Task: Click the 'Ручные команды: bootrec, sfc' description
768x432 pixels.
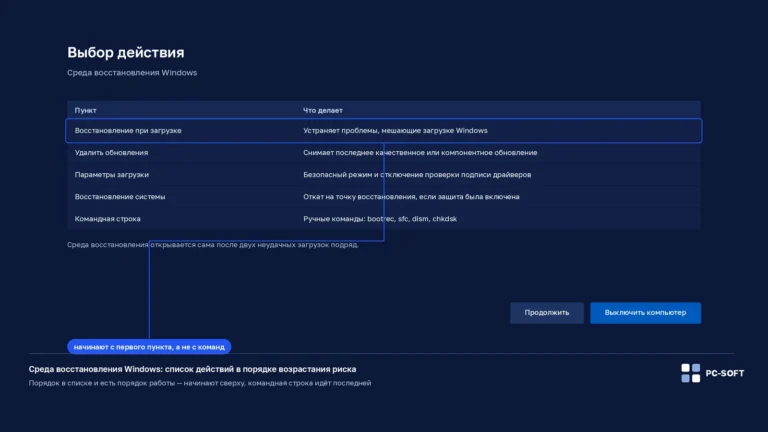Action: point(380,219)
